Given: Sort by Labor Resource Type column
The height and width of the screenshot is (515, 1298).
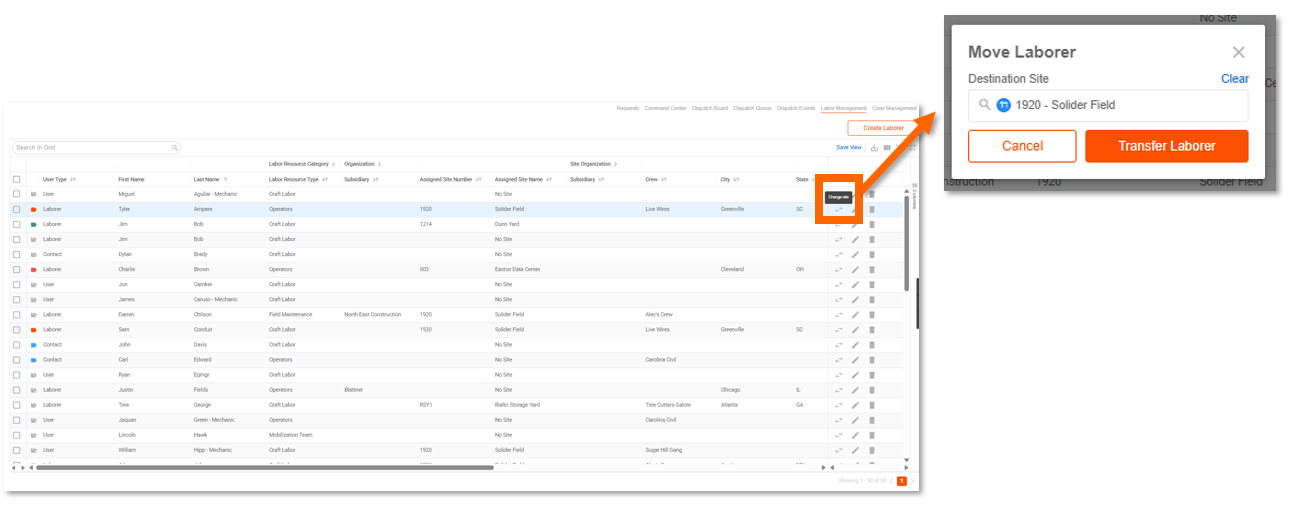Looking at the screenshot, I should coord(299,179).
